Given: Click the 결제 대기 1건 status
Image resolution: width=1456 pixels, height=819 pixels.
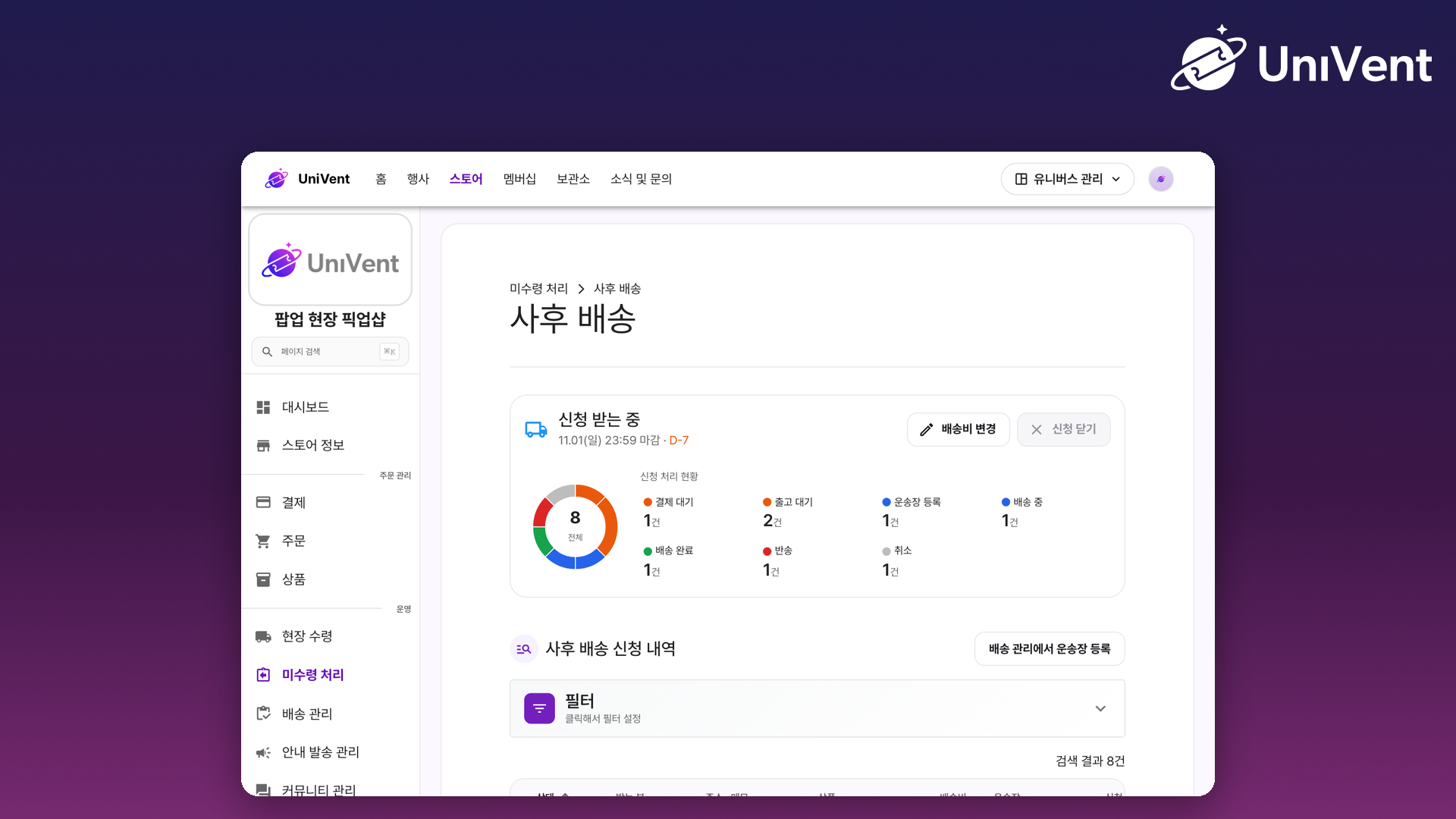Looking at the screenshot, I should 668,513.
